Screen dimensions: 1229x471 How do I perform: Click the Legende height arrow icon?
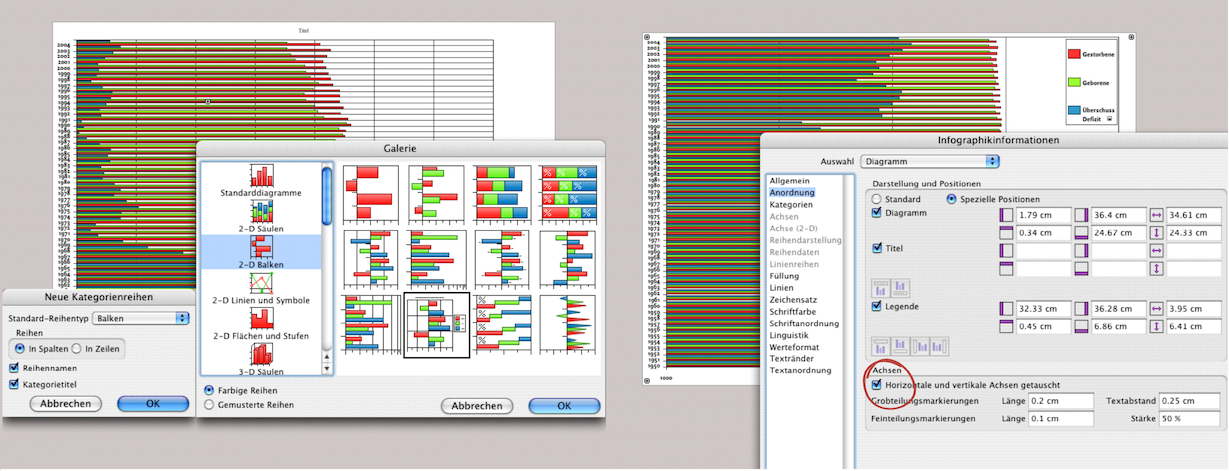pos(1157,326)
